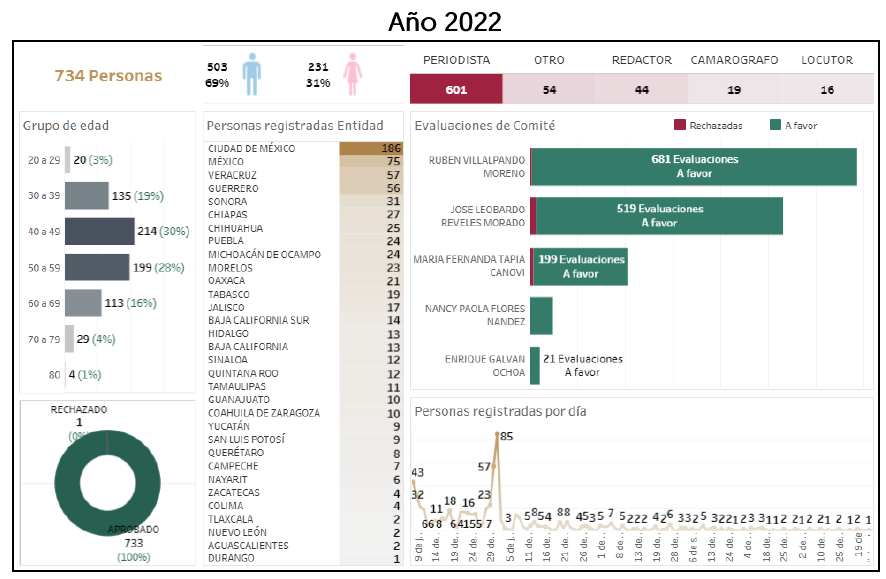Viewport: 886px width, 579px height.
Task: Select Nancy Paola Flores Nandez's green bar
Action: (542, 315)
